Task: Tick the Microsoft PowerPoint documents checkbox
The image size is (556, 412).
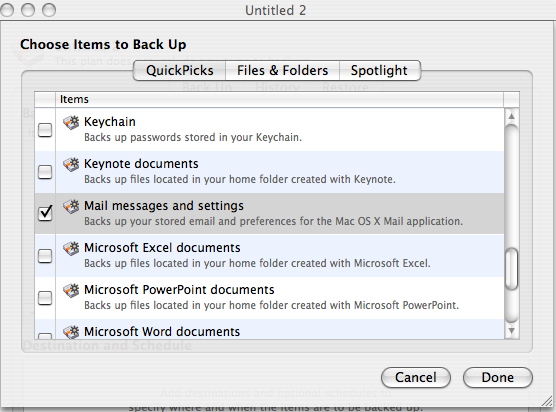Action: [45, 298]
